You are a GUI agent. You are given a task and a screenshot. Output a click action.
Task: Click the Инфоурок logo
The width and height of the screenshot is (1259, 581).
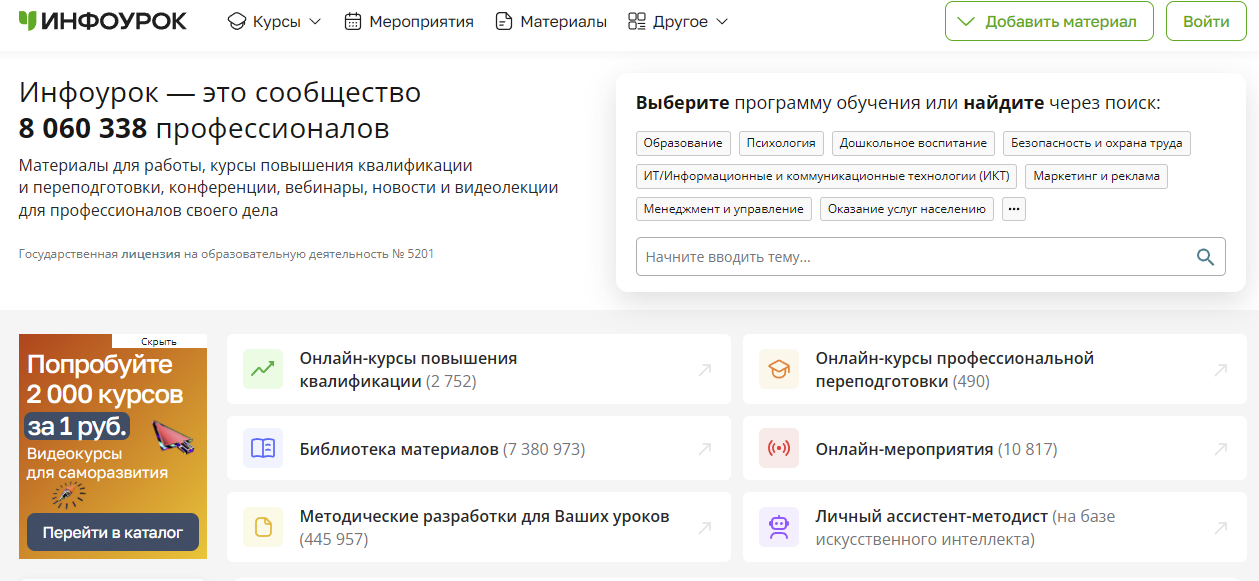pyautogui.click(x=103, y=21)
